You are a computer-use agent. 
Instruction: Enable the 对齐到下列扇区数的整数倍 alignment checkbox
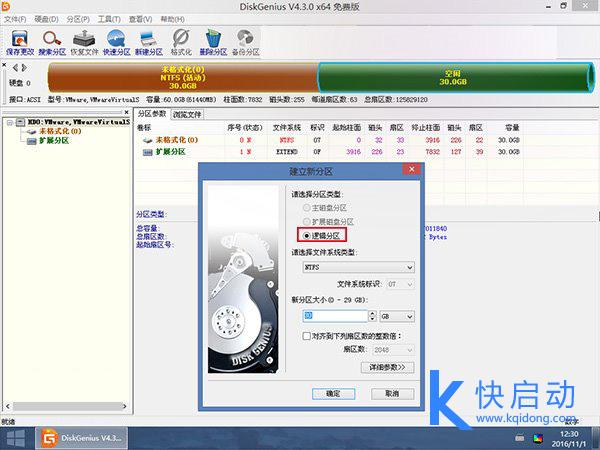coord(307,336)
